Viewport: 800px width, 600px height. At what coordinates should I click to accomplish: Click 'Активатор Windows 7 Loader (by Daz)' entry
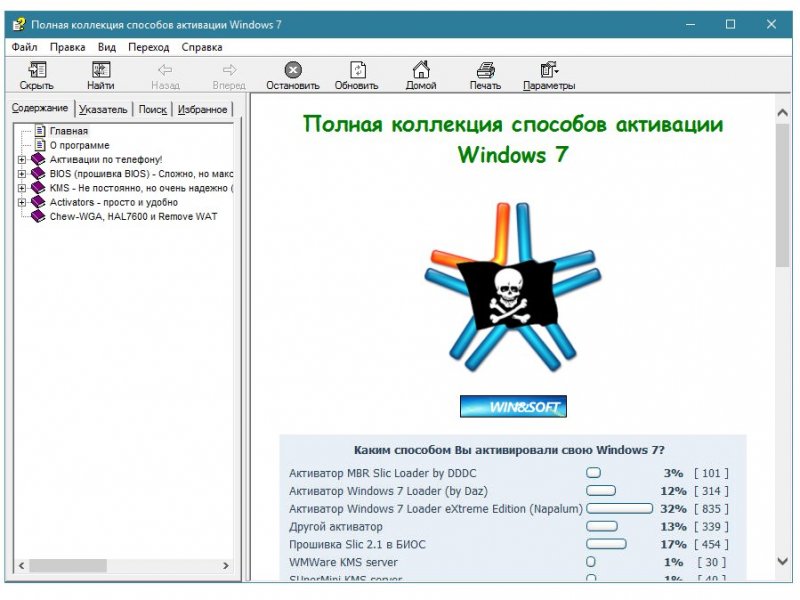tap(388, 491)
